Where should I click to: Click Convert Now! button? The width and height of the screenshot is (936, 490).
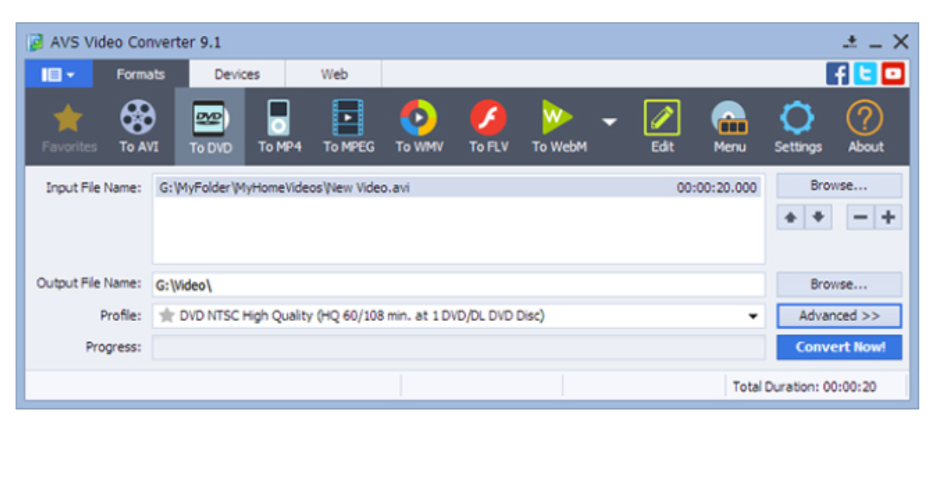pyautogui.click(x=839, y=347)
